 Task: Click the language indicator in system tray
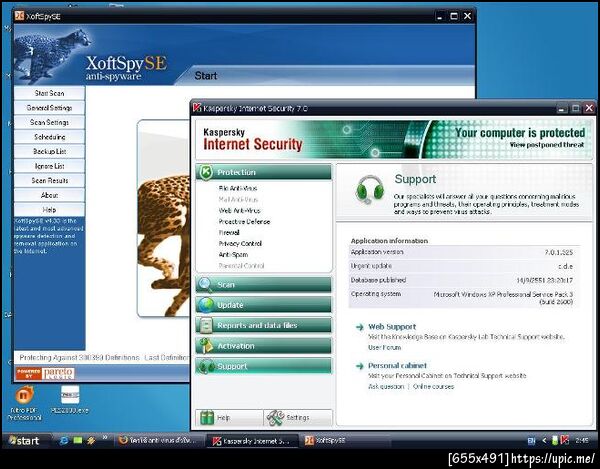coord(532,441)
